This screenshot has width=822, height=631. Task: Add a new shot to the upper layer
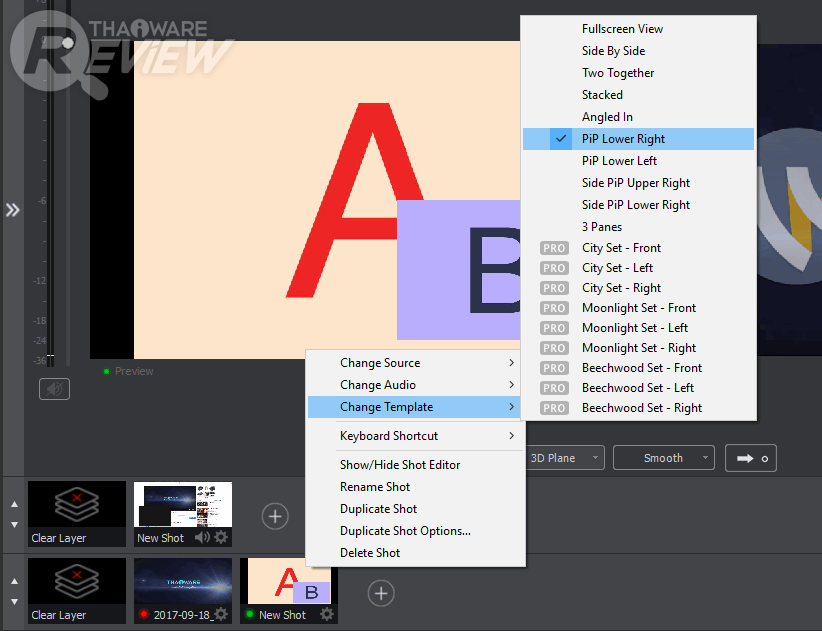(275, 516)
